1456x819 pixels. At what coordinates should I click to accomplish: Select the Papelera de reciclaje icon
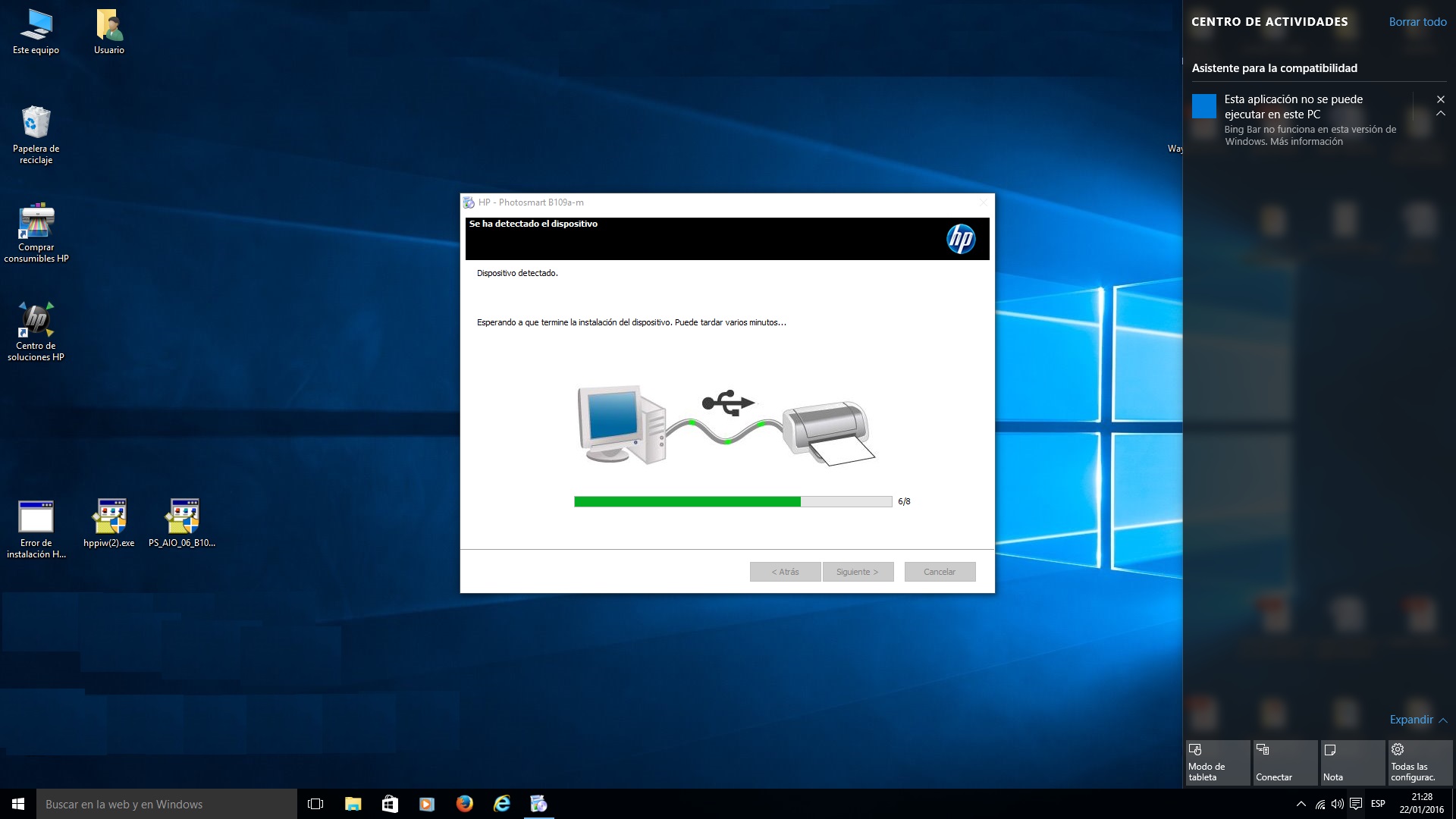click(x=36, y=135)
